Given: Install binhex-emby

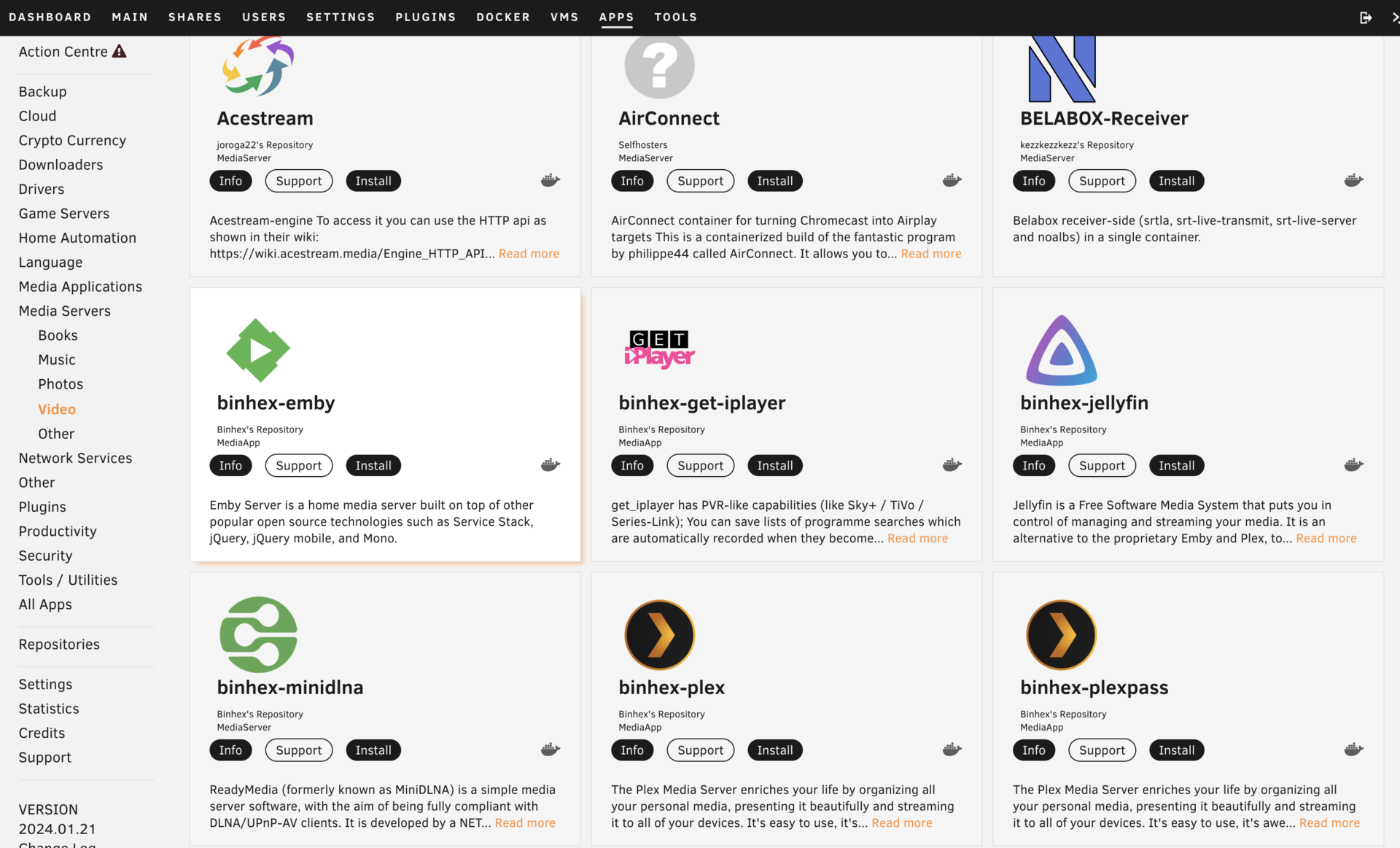Looking at the screenshot, I should pyautogui.click(x=373, y=465).
